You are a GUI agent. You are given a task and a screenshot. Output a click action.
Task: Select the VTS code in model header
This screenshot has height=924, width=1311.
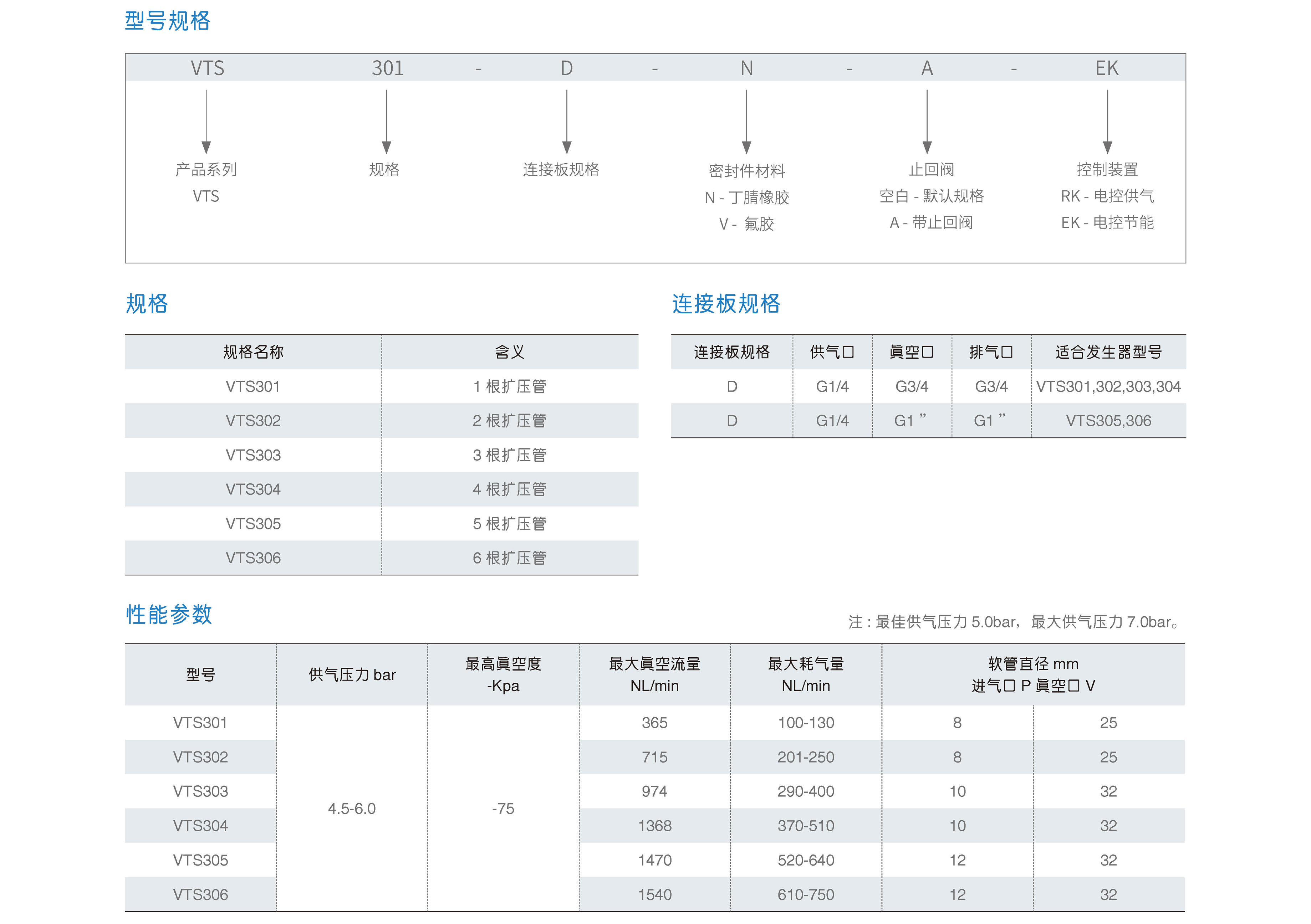point(207,68)
